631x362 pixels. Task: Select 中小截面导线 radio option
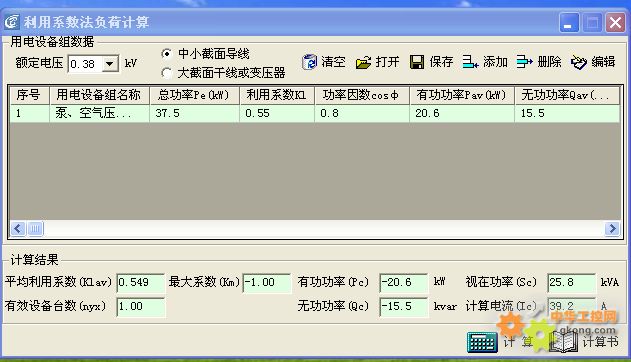pos(166,53)
